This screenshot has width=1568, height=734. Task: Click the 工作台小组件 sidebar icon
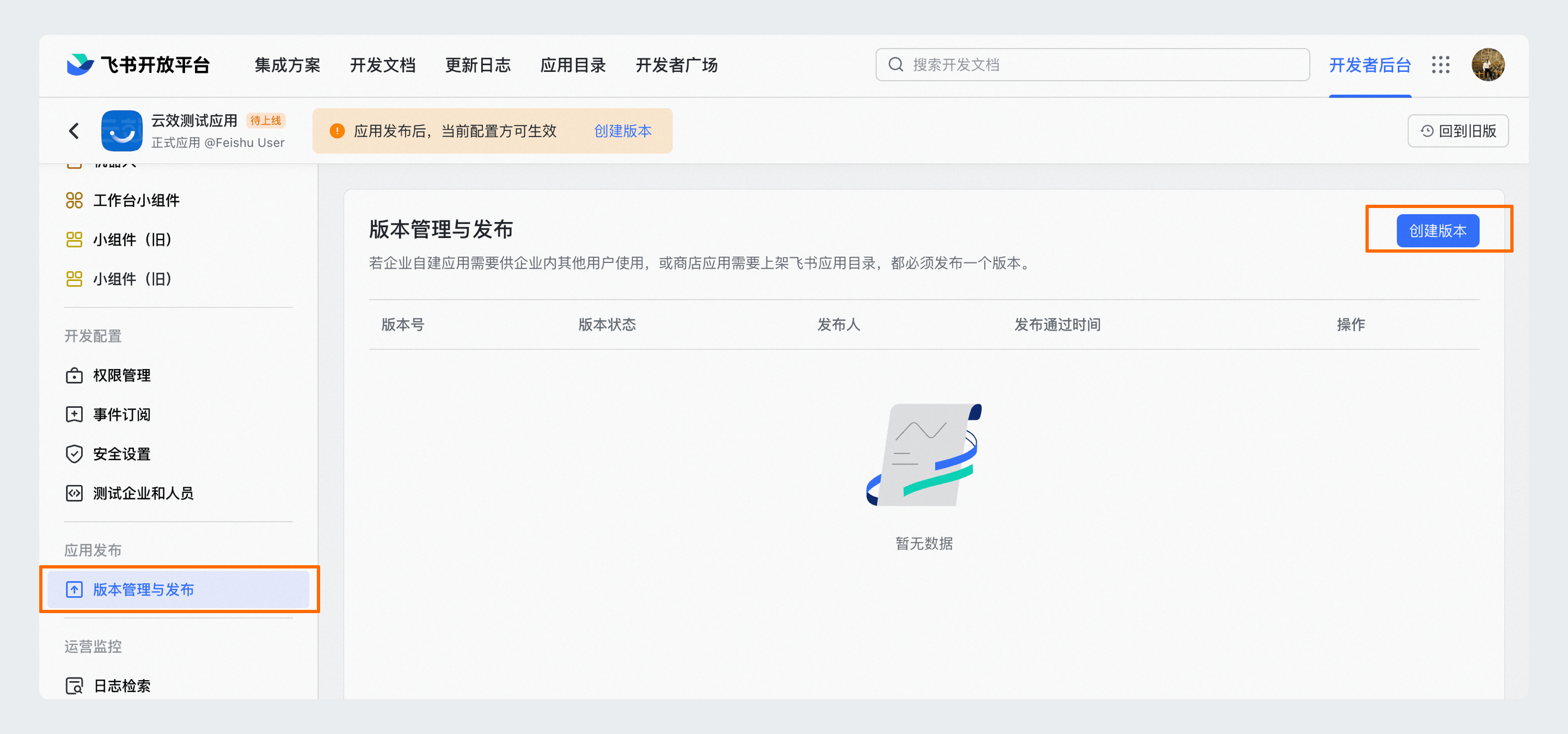(74, 200)
